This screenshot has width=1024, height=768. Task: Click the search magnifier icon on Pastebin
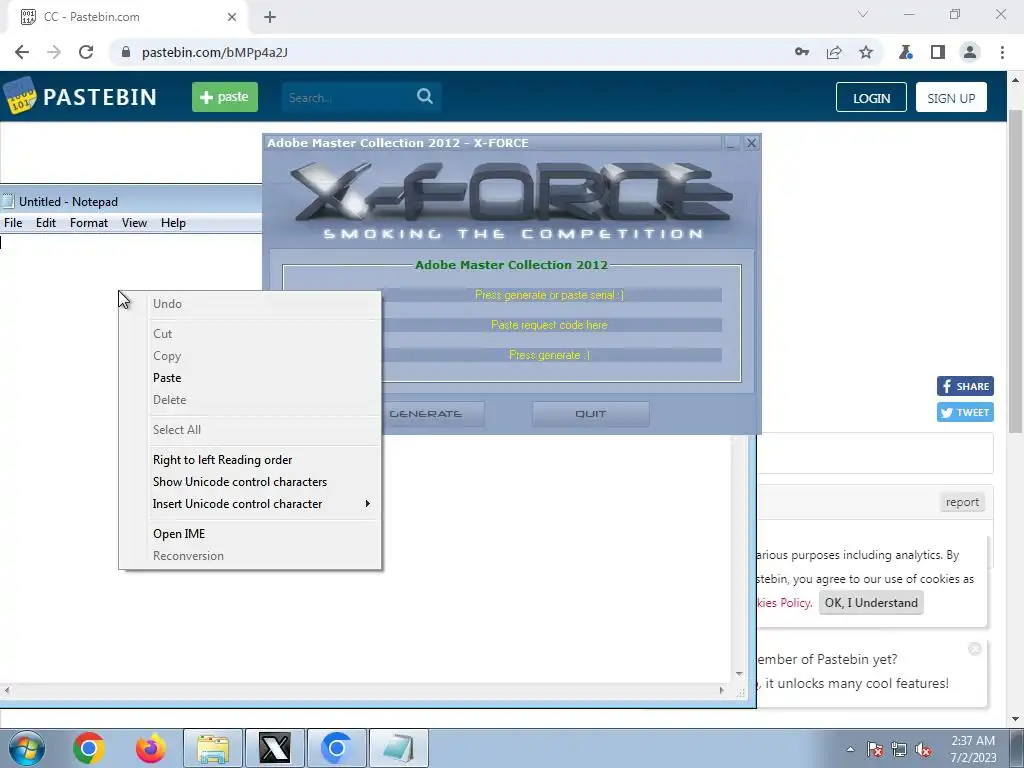tap(424, 97)
